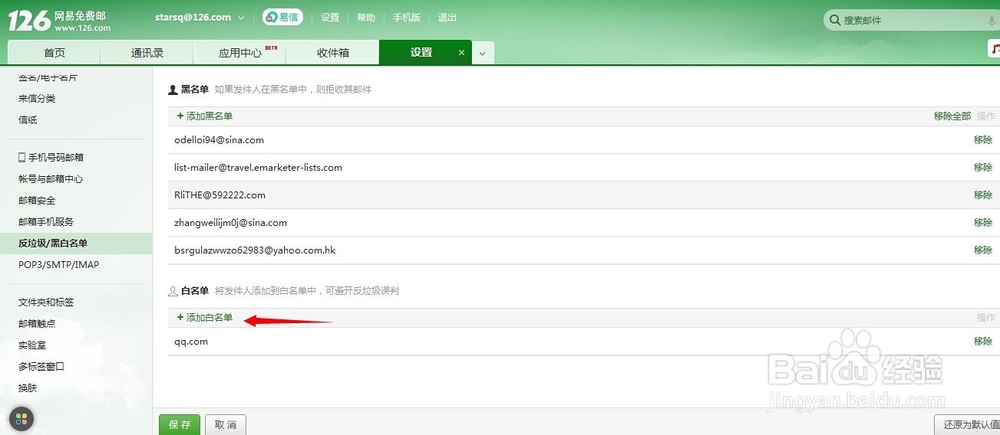
Task: Open the 应用中心 tab
Action: (240, 53)
